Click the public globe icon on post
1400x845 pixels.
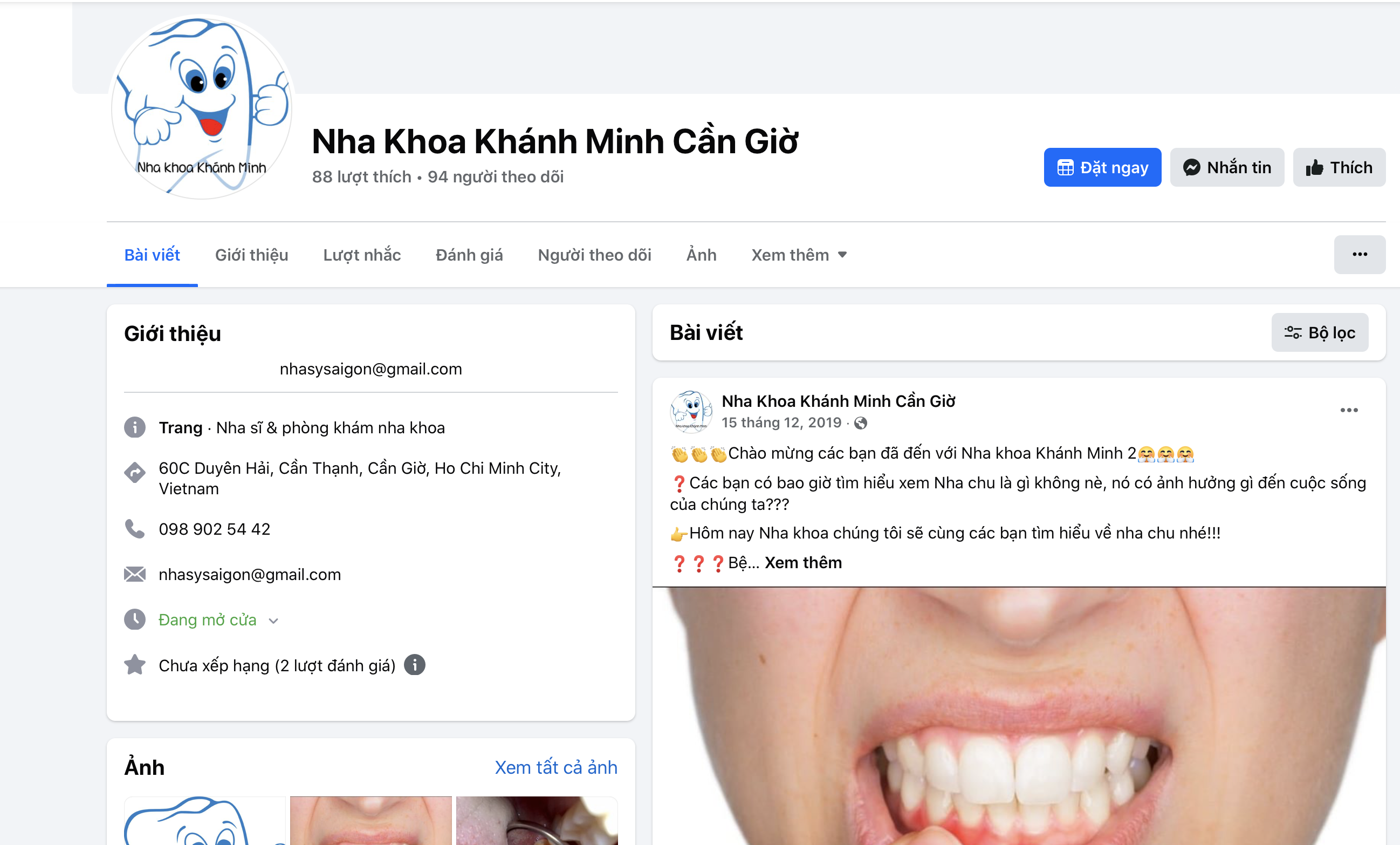861,423
